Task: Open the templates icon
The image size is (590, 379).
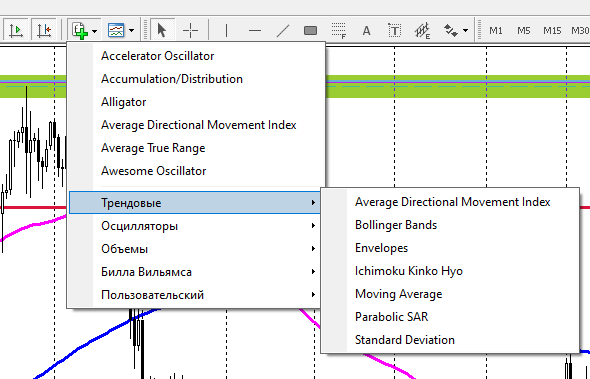Action: (x=116, y=30)
